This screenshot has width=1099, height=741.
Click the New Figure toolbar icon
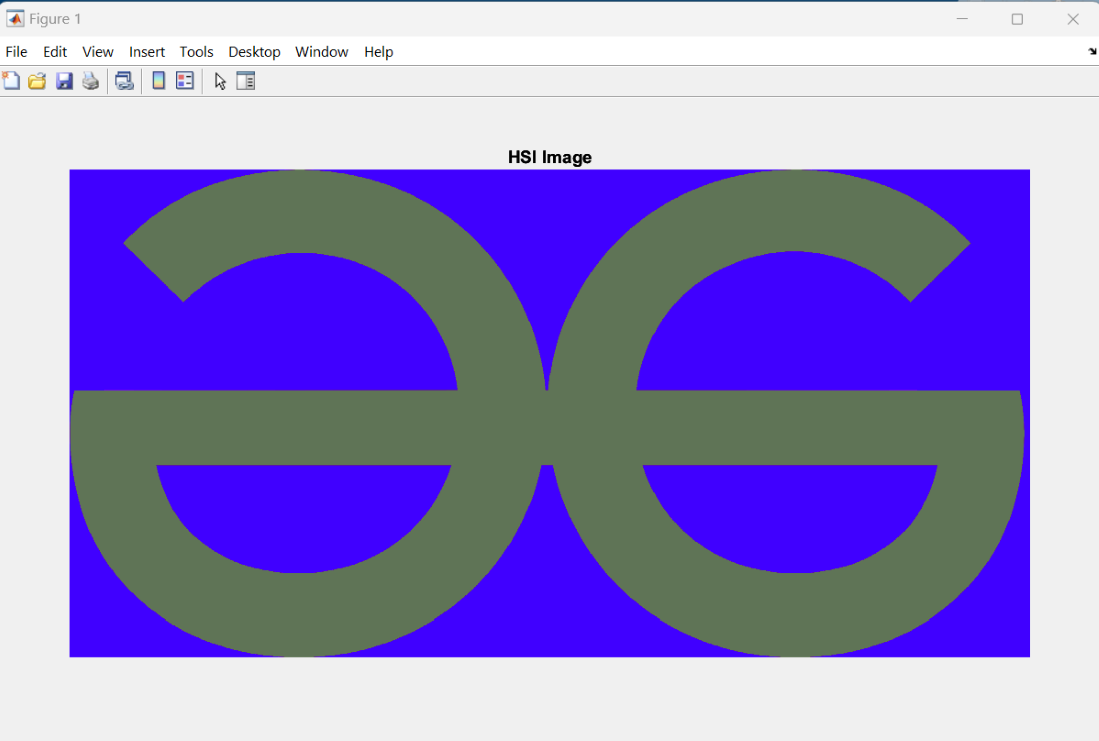coord(11,81)
